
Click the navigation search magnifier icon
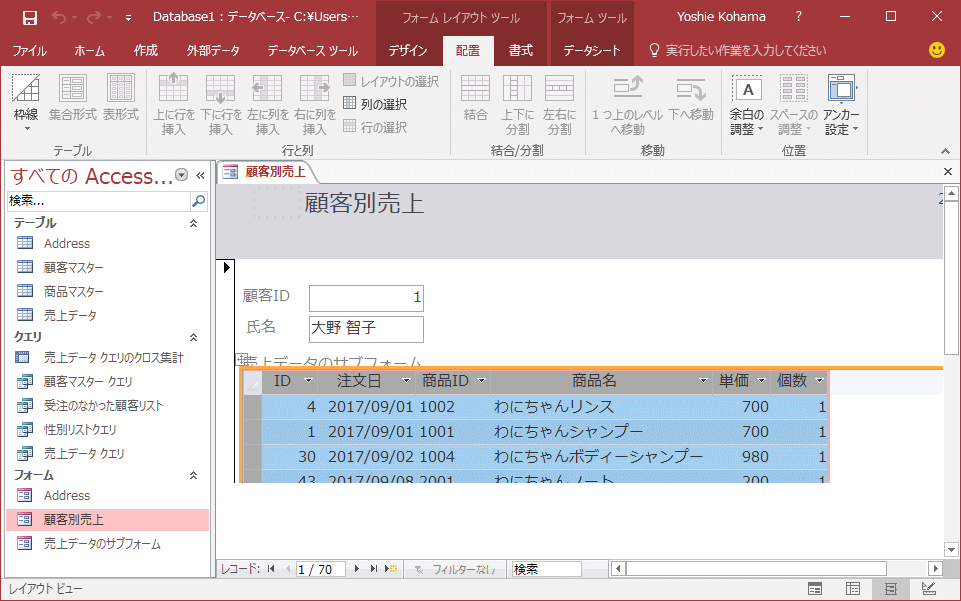coord(199,201)
